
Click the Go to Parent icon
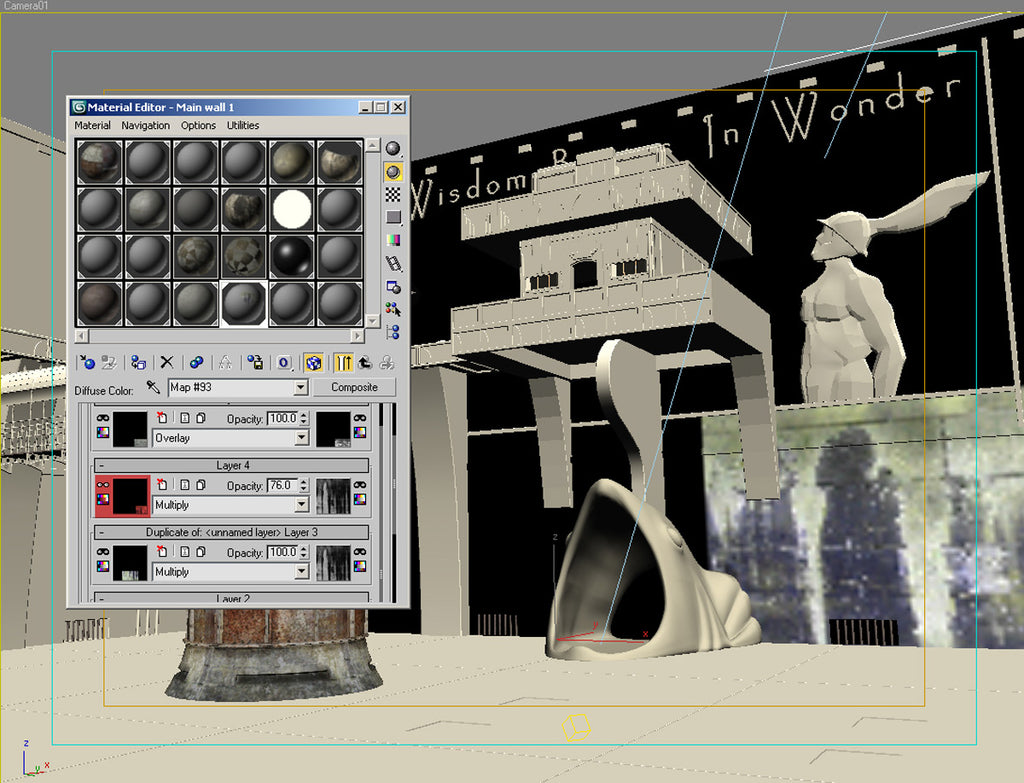point(365,362)
